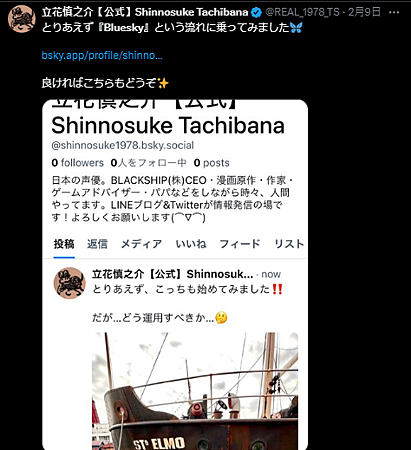The image size is (411, 450).
Task: Switch to the フィード tab
Action: [x=240, y=244]
